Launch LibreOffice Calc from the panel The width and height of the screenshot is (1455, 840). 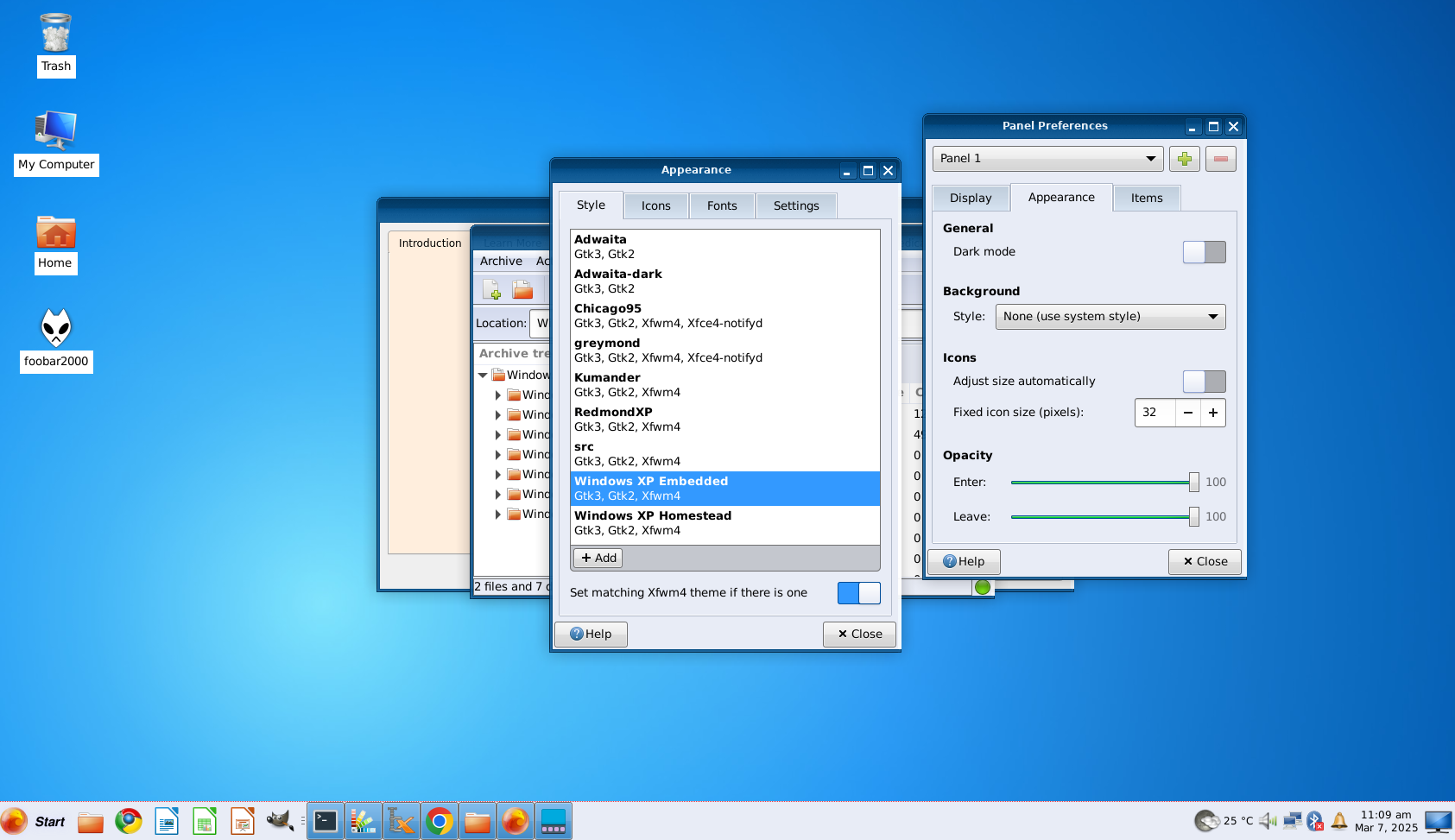[205, 821]
